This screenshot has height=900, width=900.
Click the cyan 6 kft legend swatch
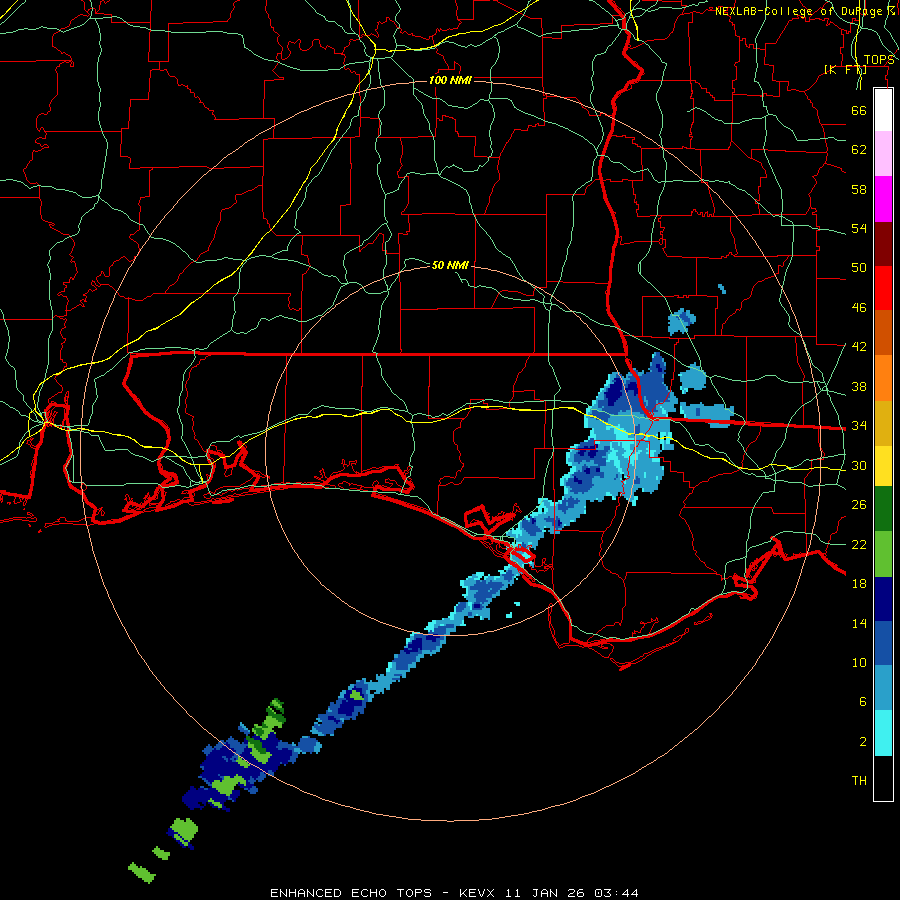point(883,733)
